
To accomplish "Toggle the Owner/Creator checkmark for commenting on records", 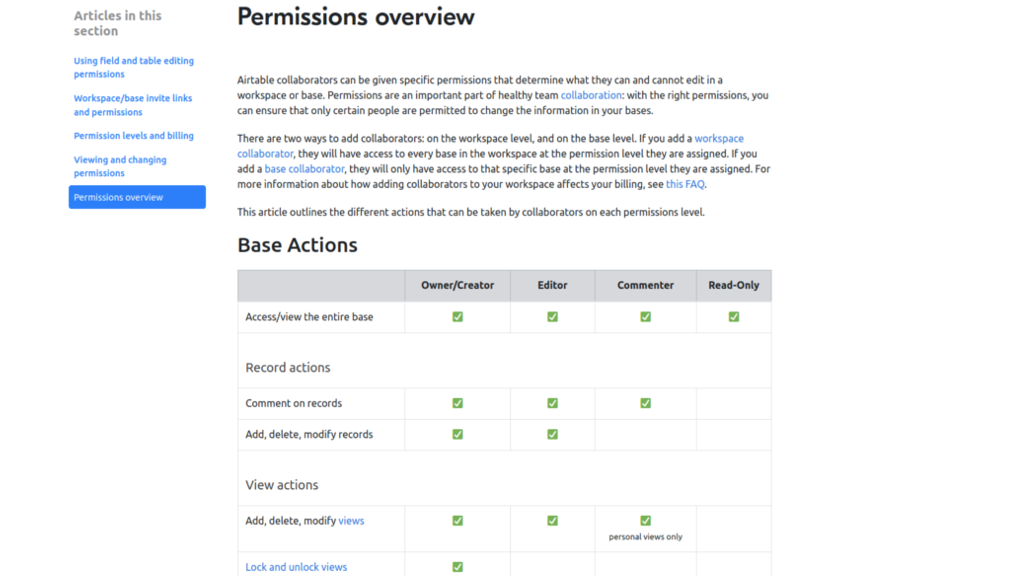I will click(457, 403).
